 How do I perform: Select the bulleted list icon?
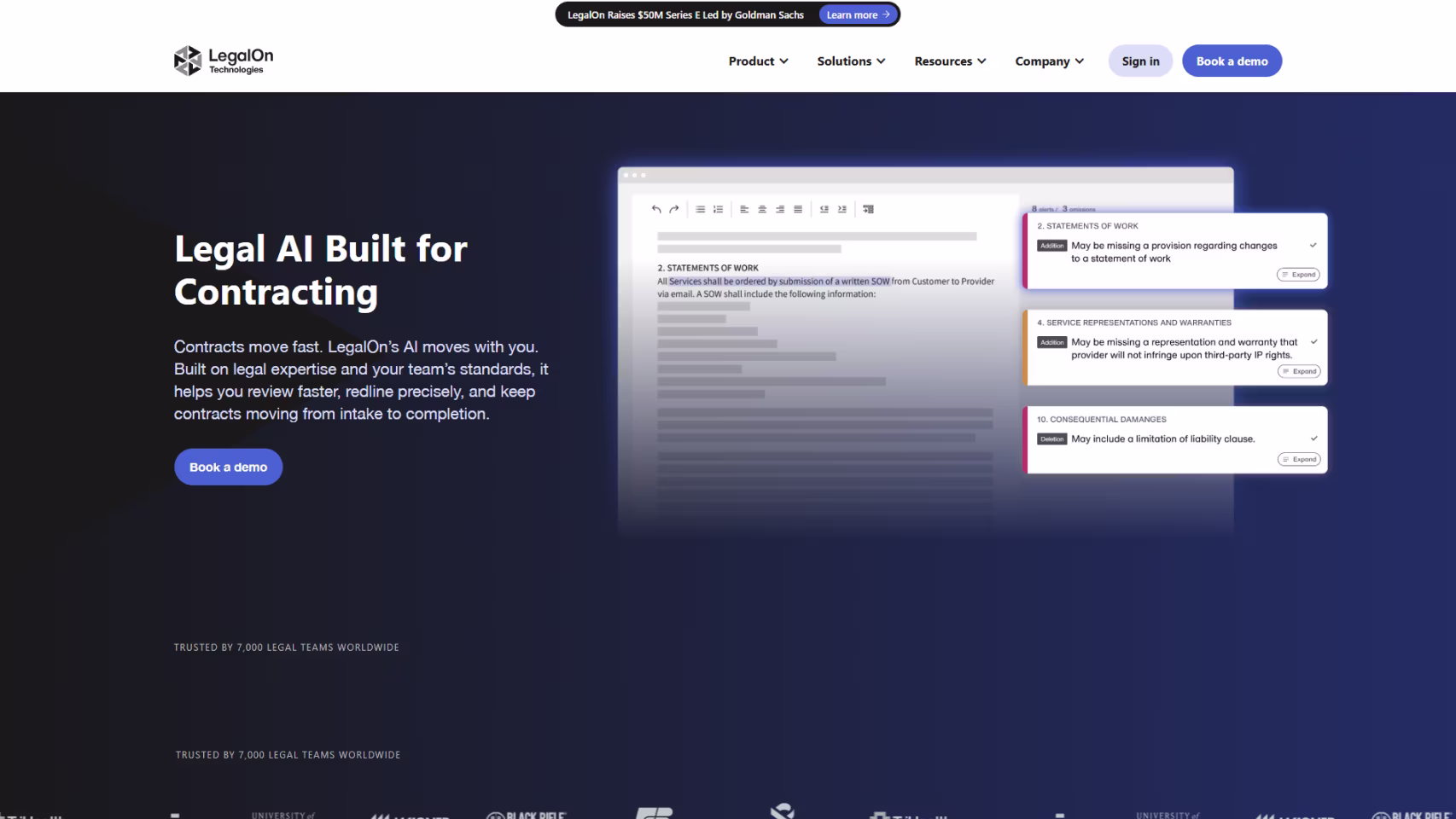[x=700, y=209]
